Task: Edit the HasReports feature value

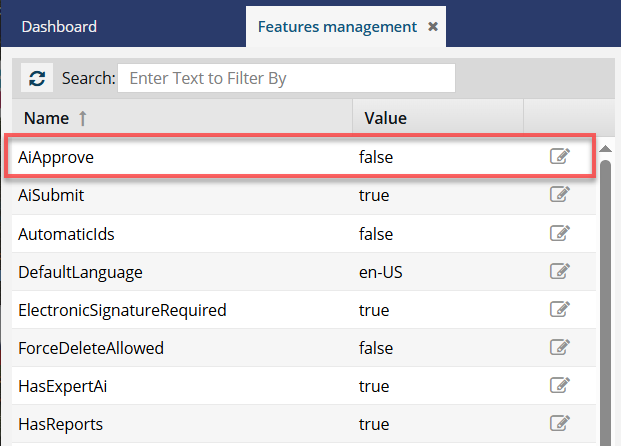Action: (560, 424)
